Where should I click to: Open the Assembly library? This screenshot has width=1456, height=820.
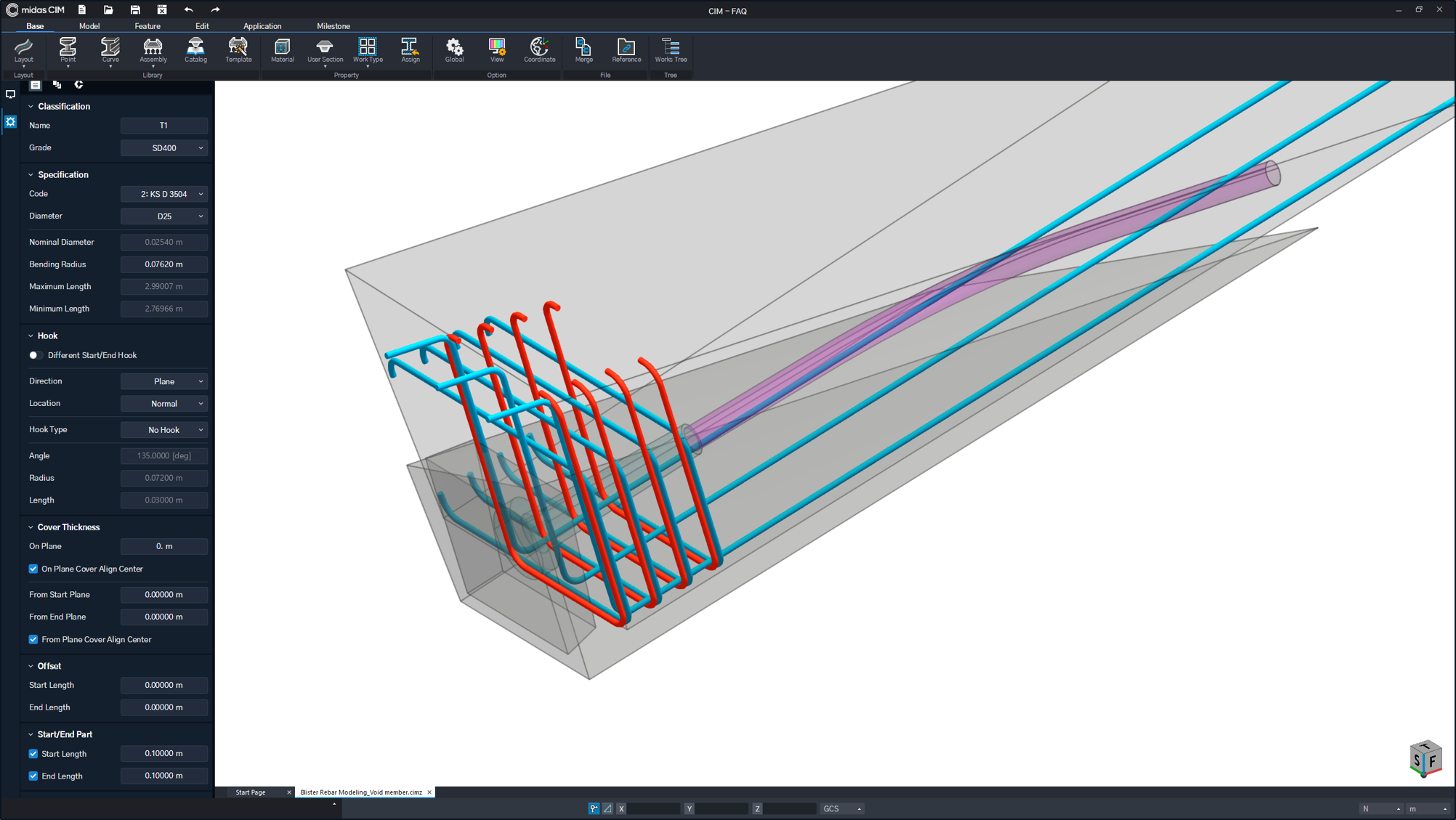[x=153, y=50]
